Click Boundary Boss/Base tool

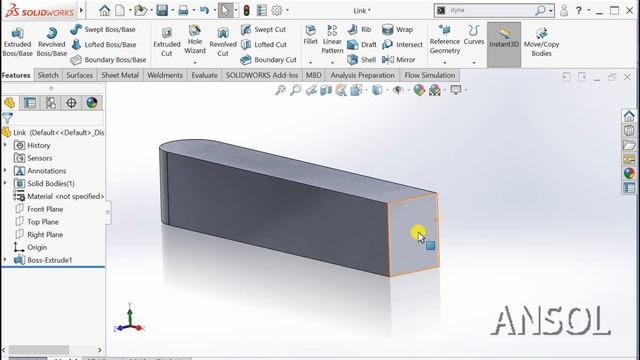coord(108,60)
